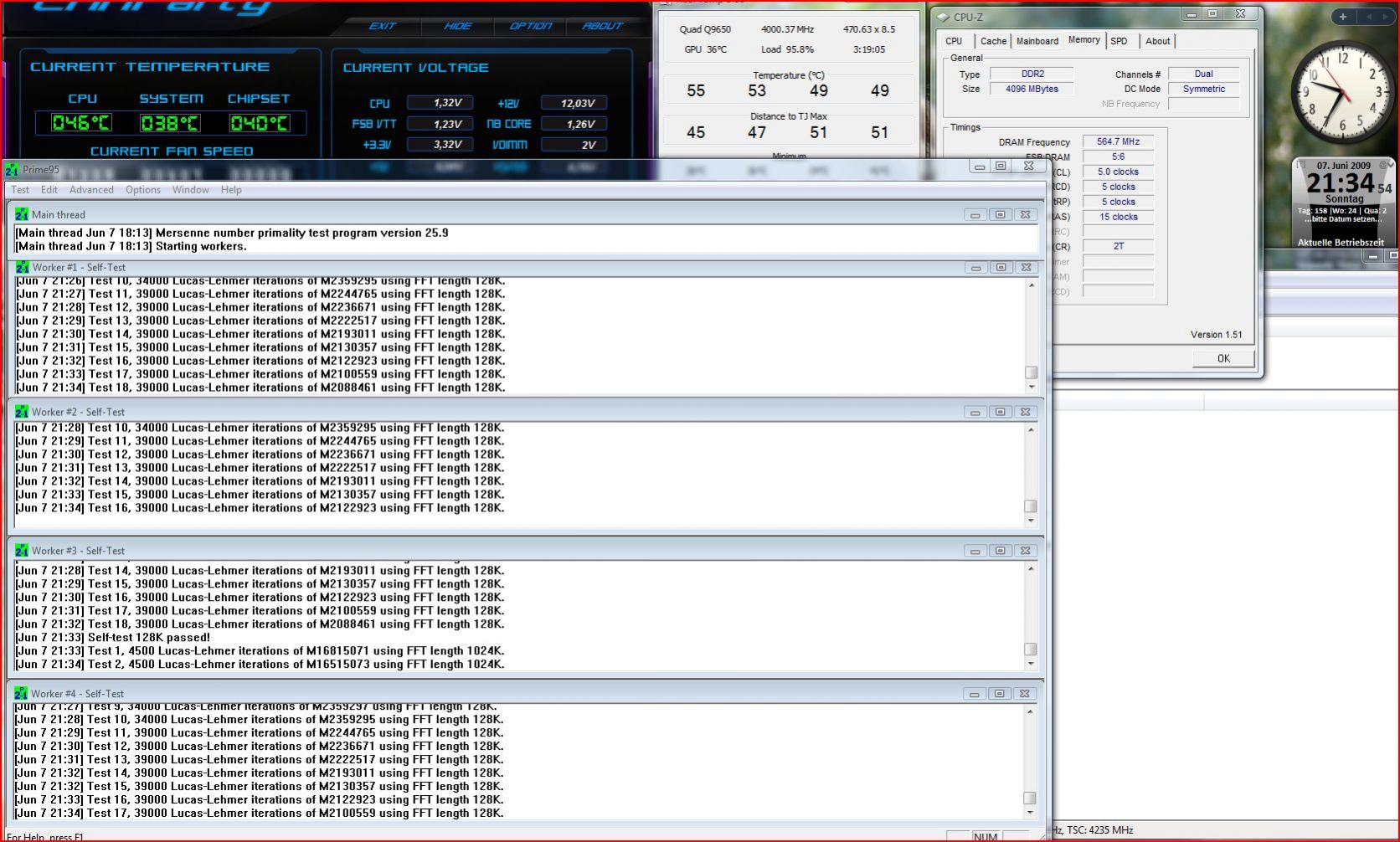Click the OK button in CPU-Z

tap(1223, 358)
